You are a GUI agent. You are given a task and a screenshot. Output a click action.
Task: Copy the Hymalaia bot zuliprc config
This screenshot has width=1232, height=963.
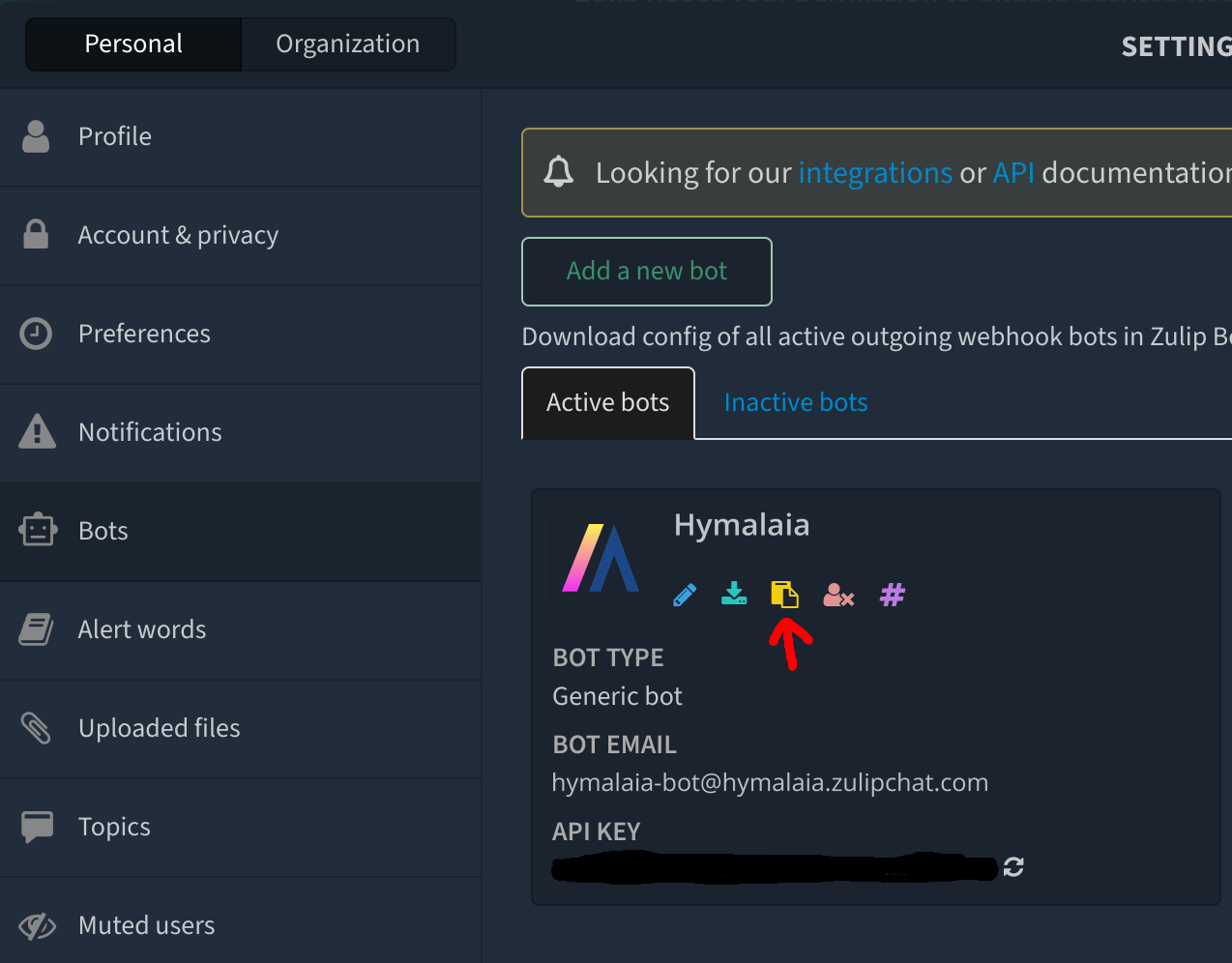coord(784,594)
